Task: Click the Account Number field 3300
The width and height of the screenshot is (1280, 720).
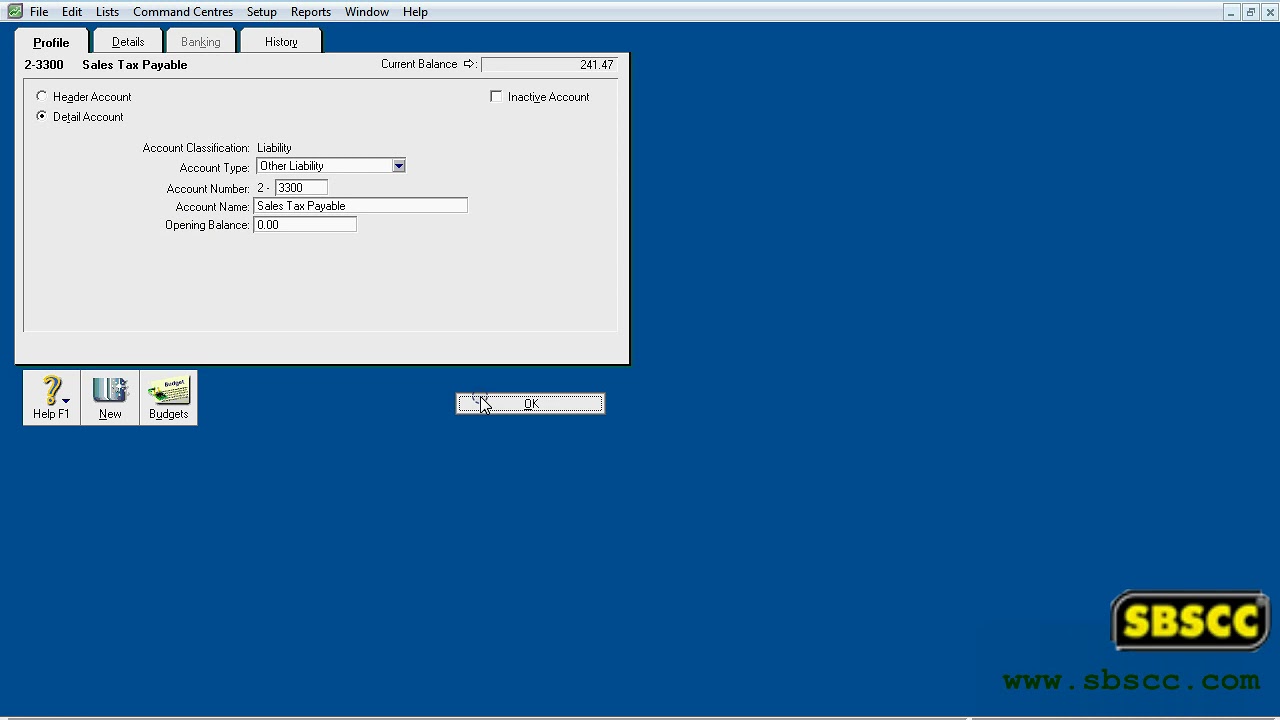Action: [301, 188]
